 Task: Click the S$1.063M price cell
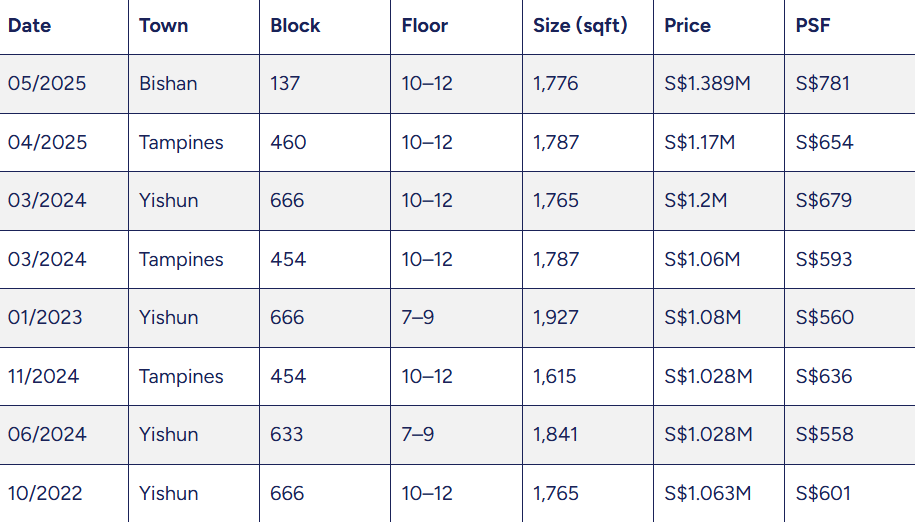707,493
